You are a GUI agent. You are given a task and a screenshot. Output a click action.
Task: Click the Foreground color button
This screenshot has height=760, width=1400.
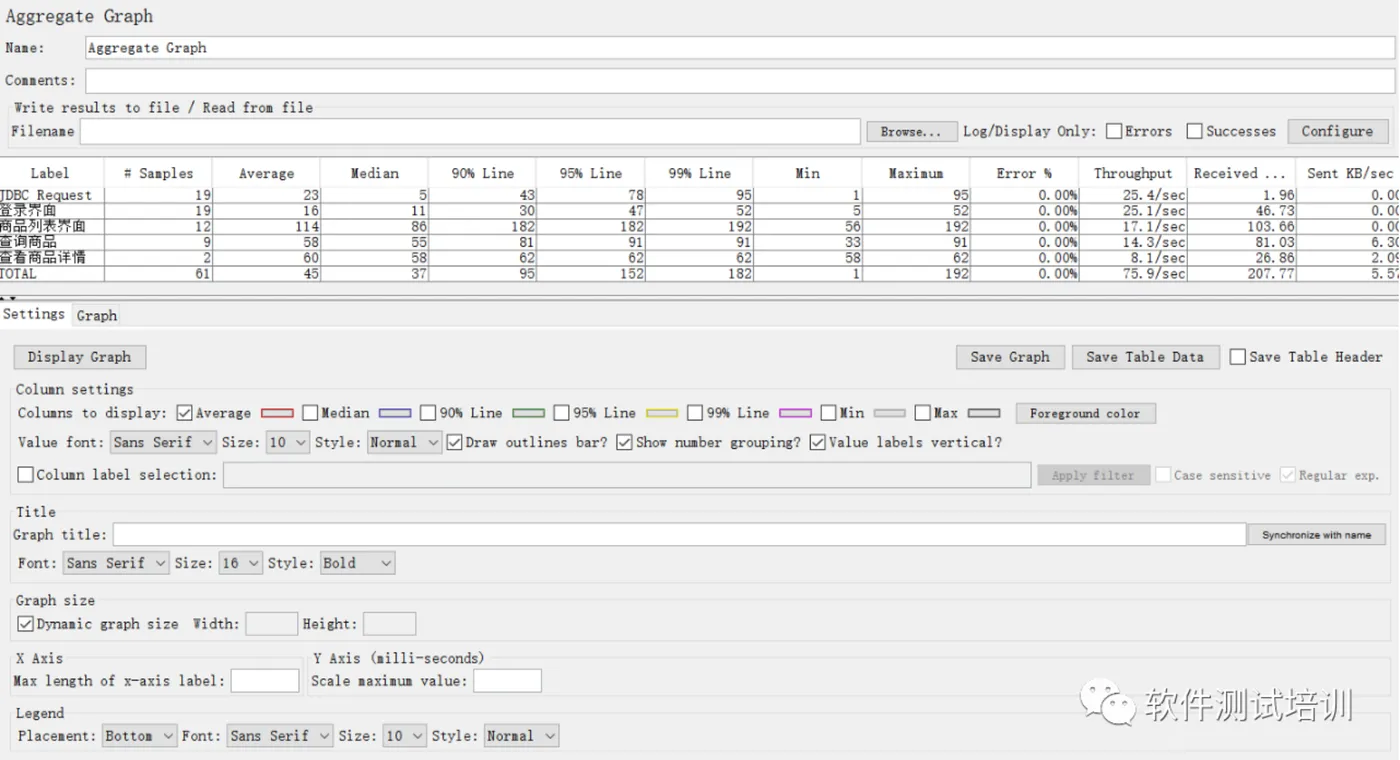(x=1085, y=413)
